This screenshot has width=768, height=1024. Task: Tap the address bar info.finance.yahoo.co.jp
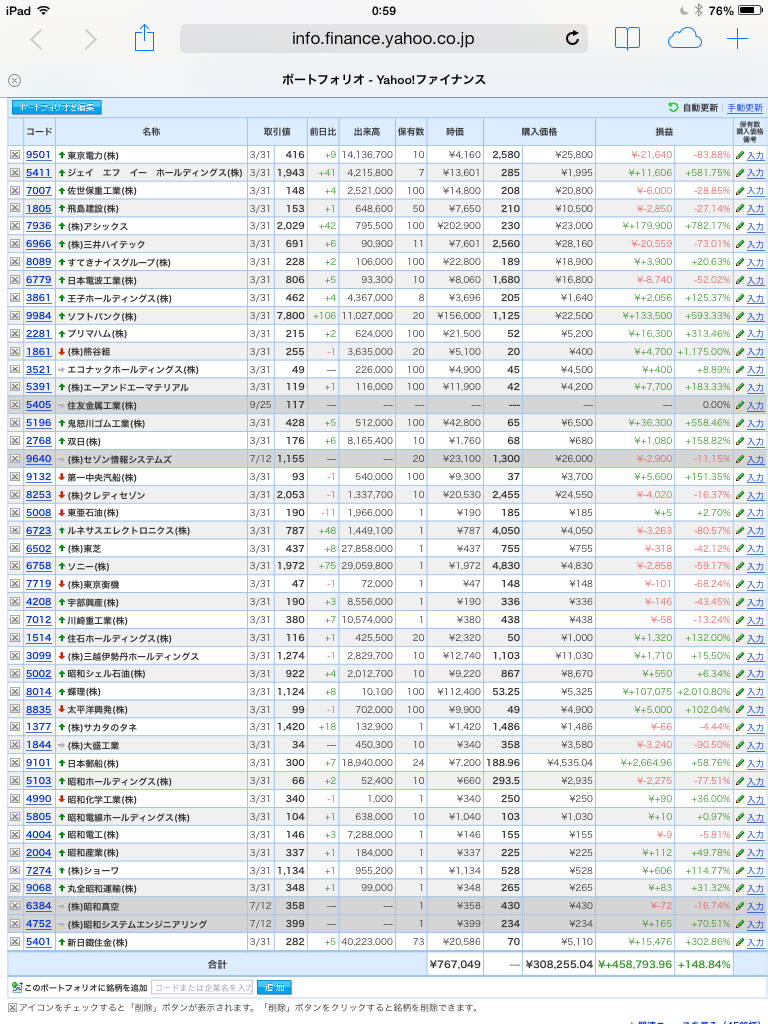pyautogui.click(x=383, y=39)
